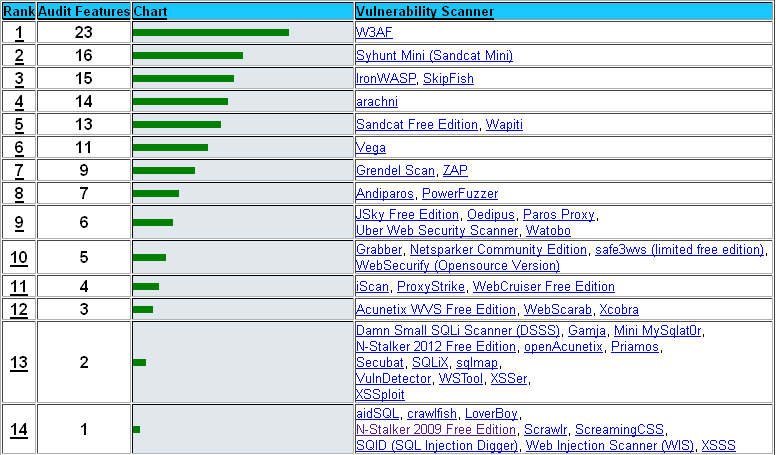Open the Vega scanner link
Image resolution: width=776 pixels, height=455 pixels.
coord(371,148)
